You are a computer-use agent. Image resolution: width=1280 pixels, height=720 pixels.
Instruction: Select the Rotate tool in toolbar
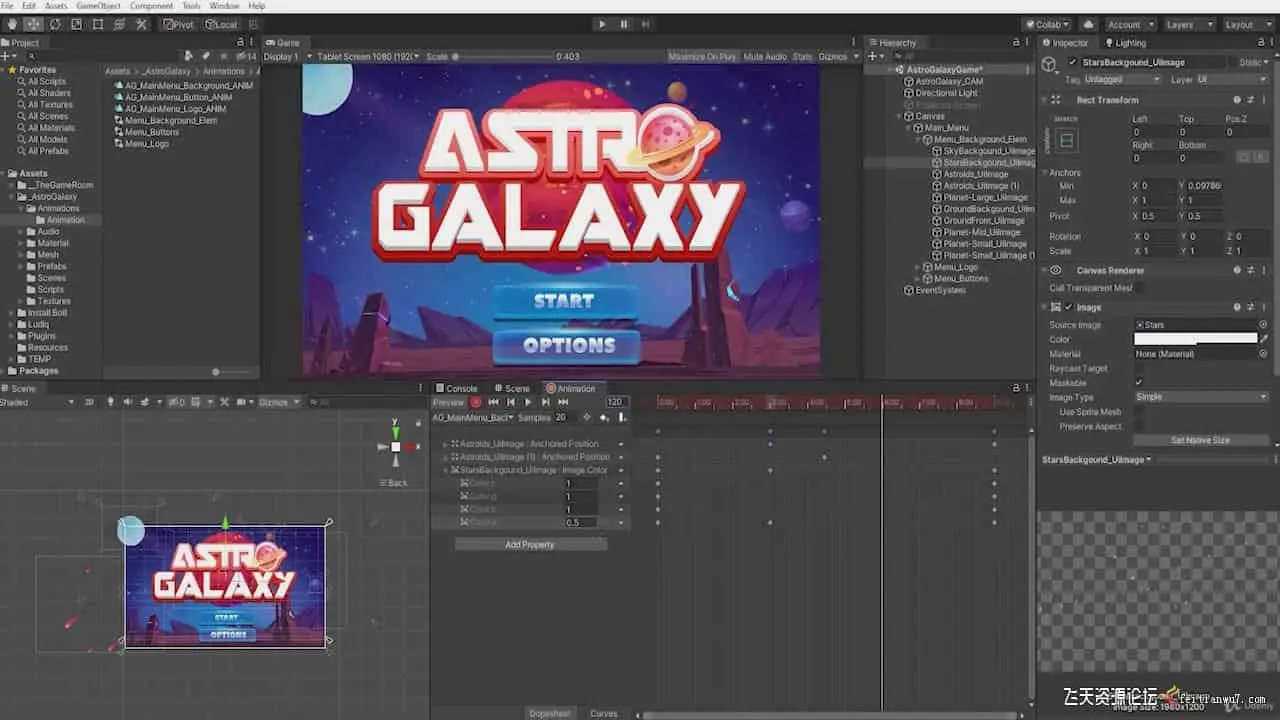pos(54,24)
